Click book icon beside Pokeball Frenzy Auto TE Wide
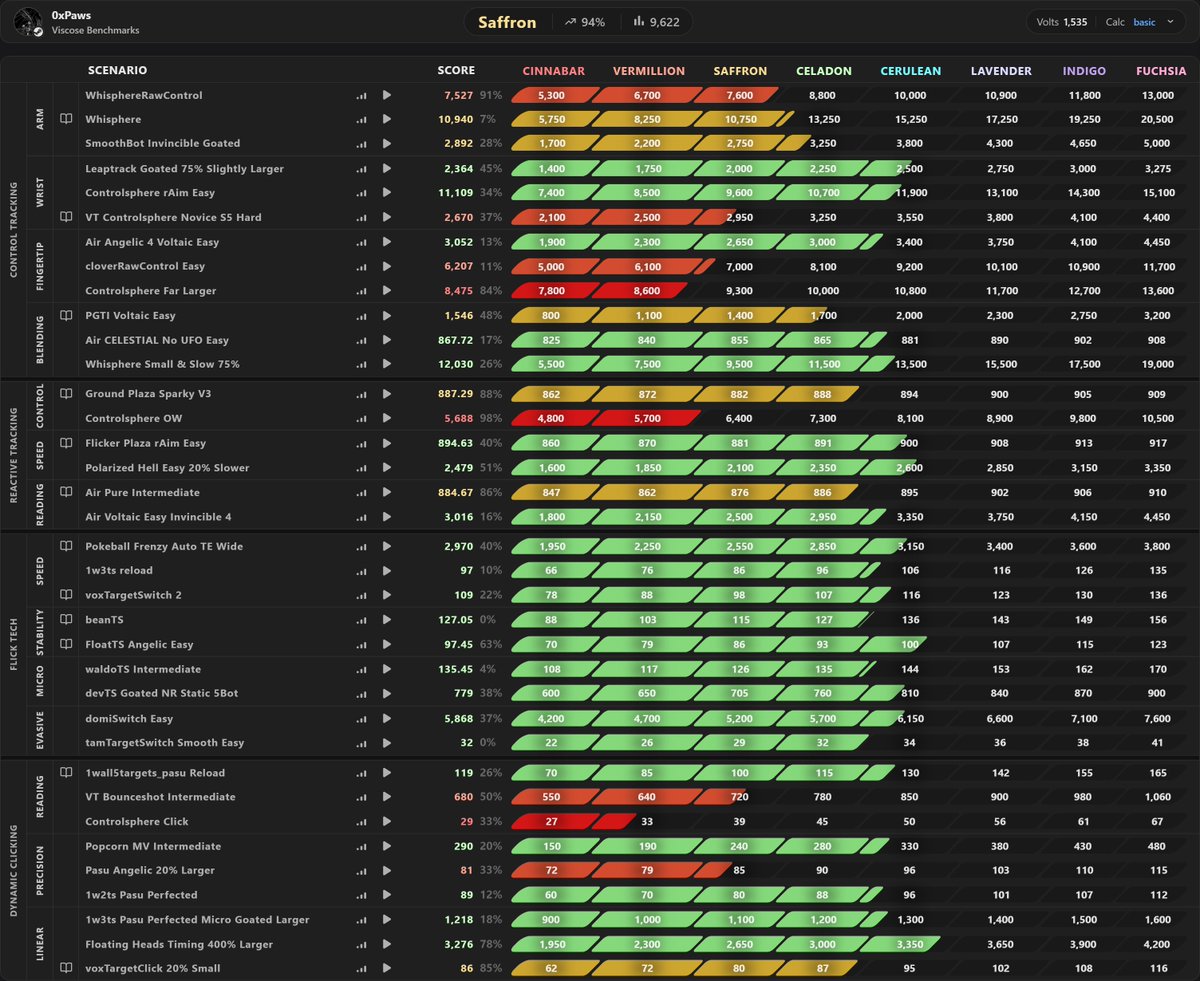The width and height of the screenshot is (1200, 981). point(66,546)
